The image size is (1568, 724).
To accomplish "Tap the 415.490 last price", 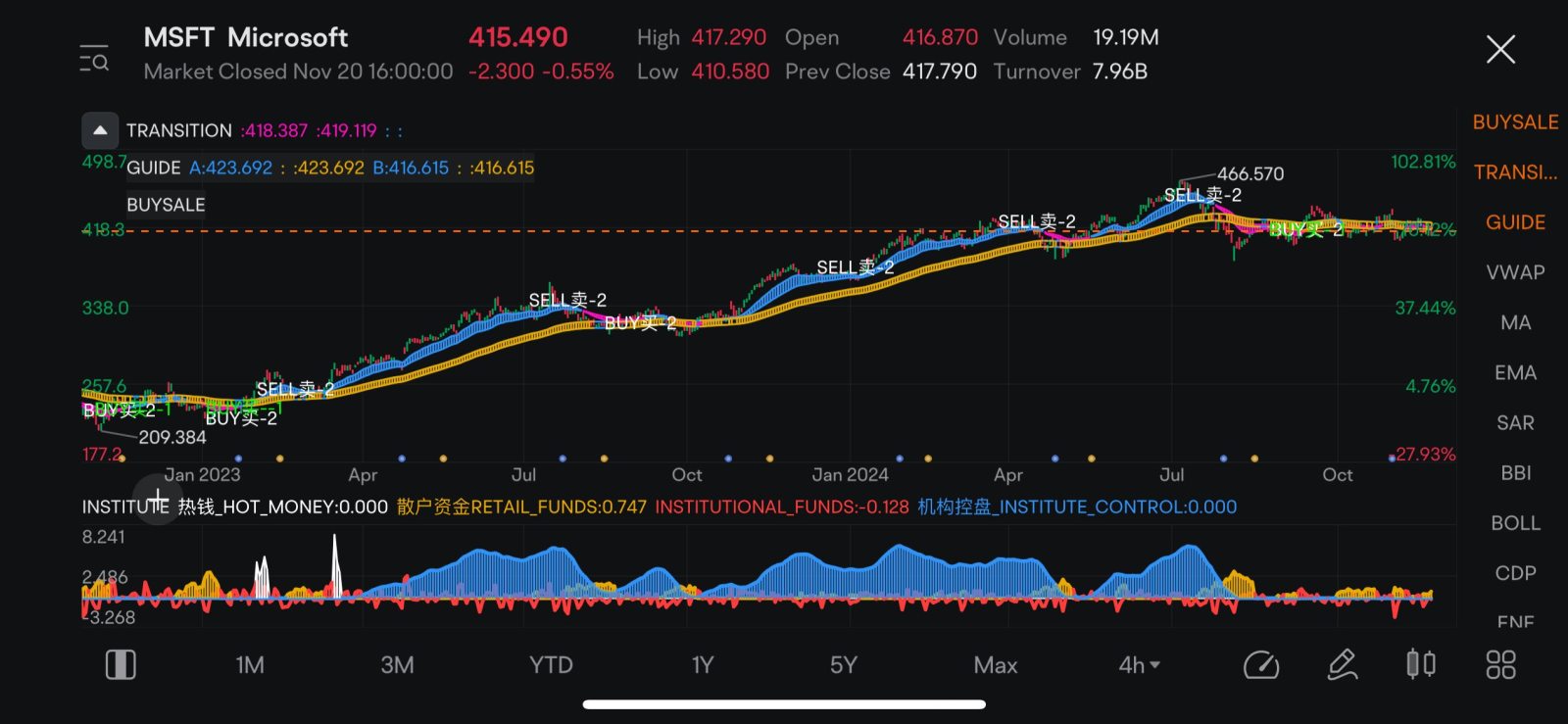I will pos(518,37).
